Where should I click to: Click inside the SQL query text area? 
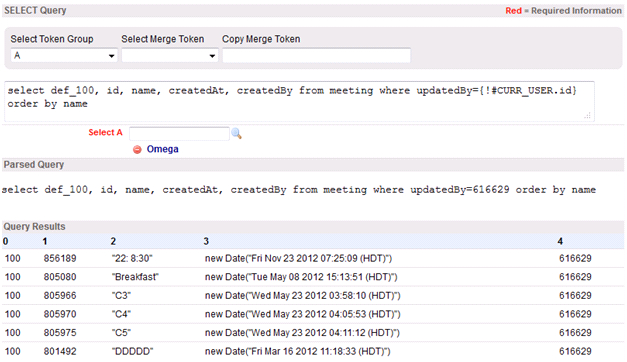coord(299,102)
